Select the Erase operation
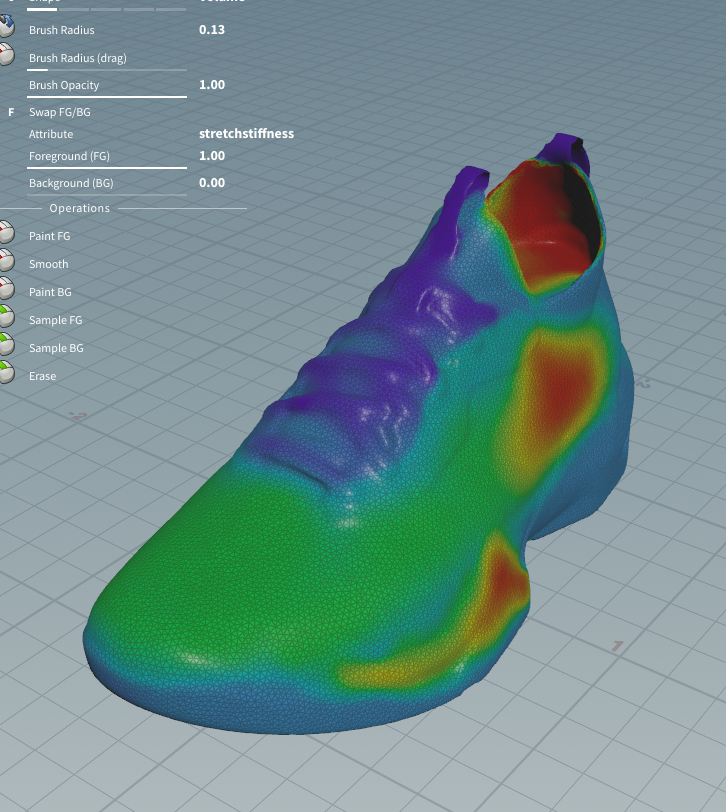This screenshot has width=726, height=812. (42, 376)
